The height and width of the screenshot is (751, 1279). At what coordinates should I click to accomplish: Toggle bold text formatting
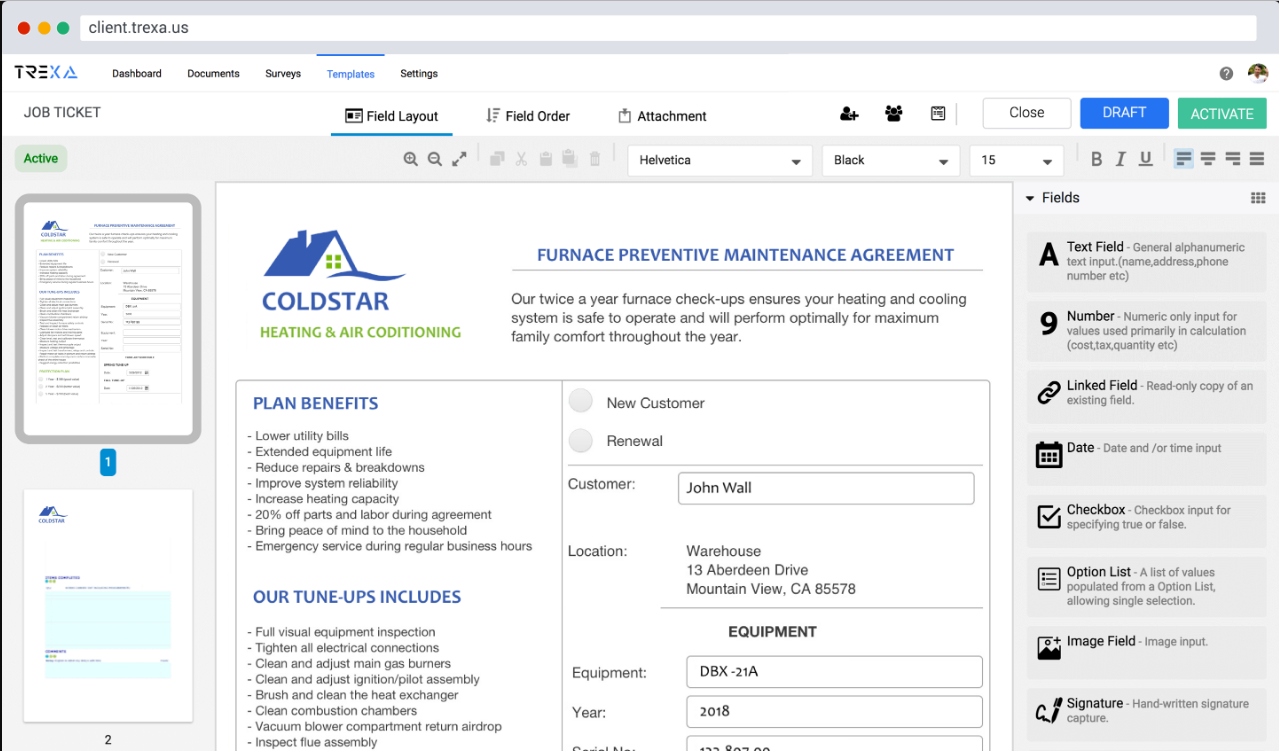pyautogui.click(x=1096, y=159)
